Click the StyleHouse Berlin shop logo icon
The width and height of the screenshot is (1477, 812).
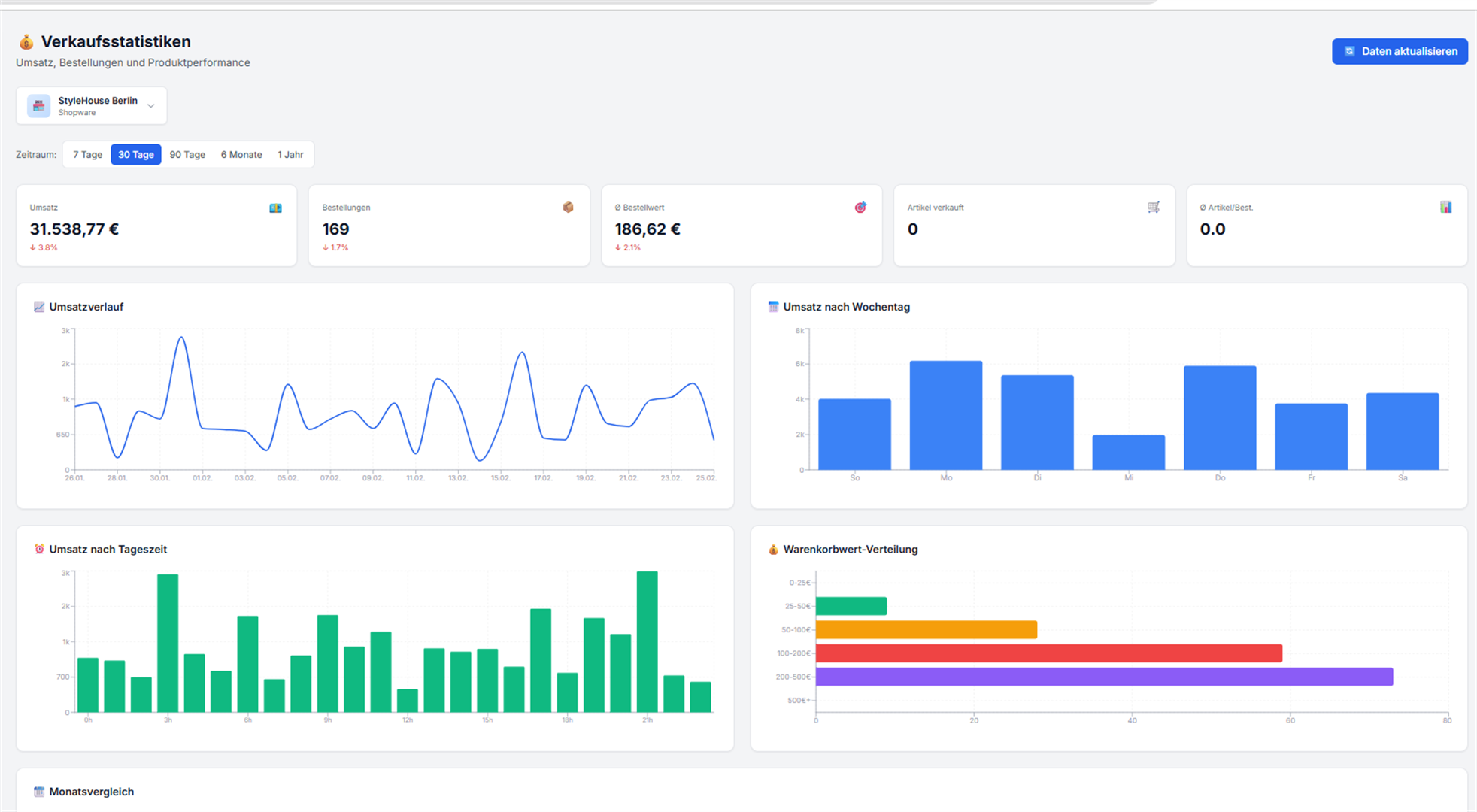(39, 106)
